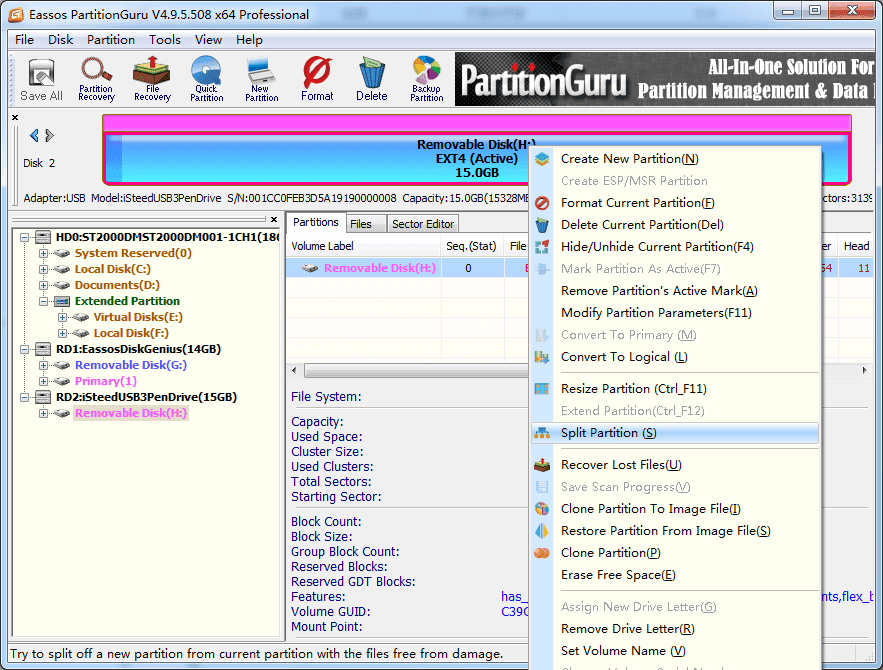Click the PartitionGuru title bar app icon
Viewport: 883px width, 670px height.
[x=16, y=14]
